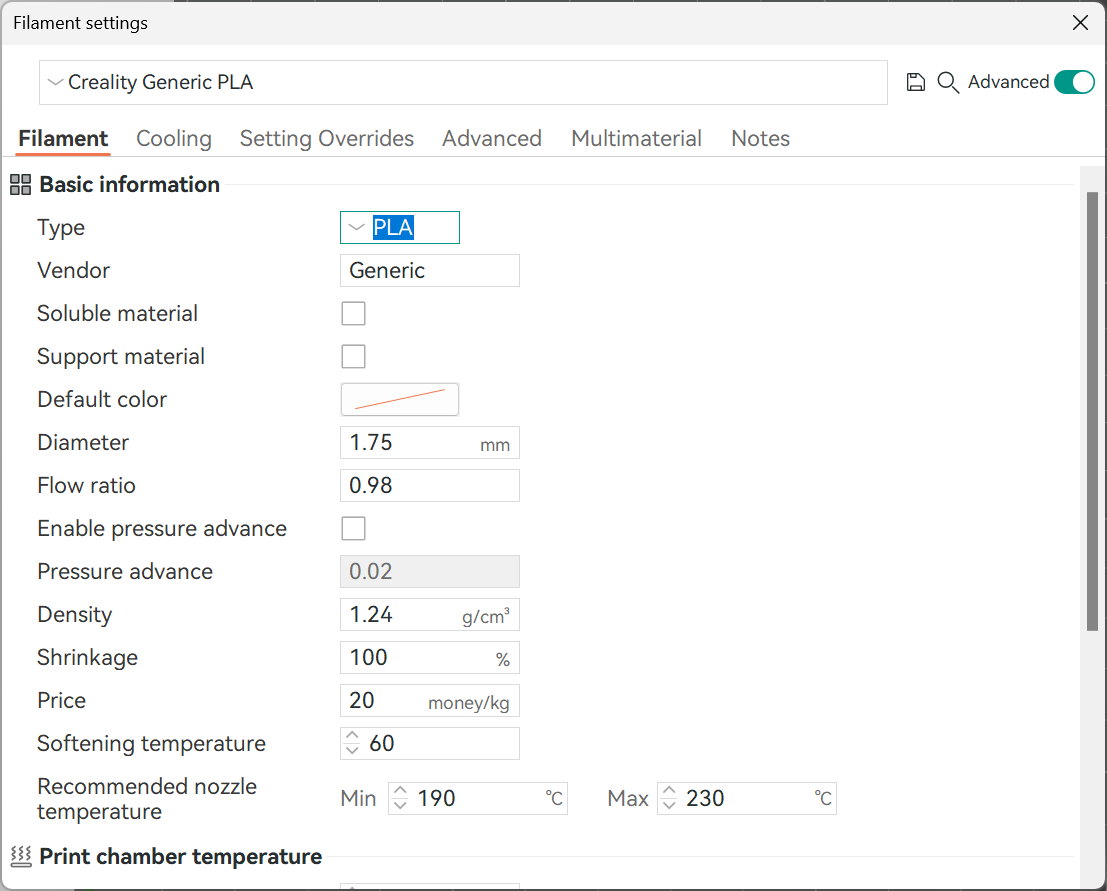Open the Setting Overrides tab
The image size is (1107, 891).
tap(327, 138)
